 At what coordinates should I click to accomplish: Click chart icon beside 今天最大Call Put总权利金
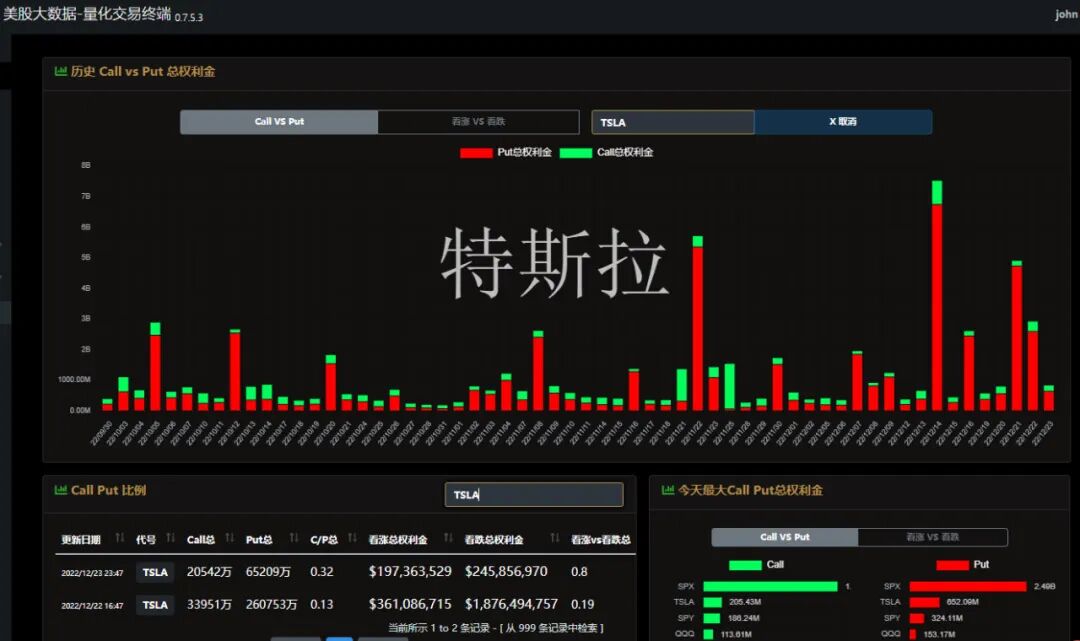click(x=667, y=490)
